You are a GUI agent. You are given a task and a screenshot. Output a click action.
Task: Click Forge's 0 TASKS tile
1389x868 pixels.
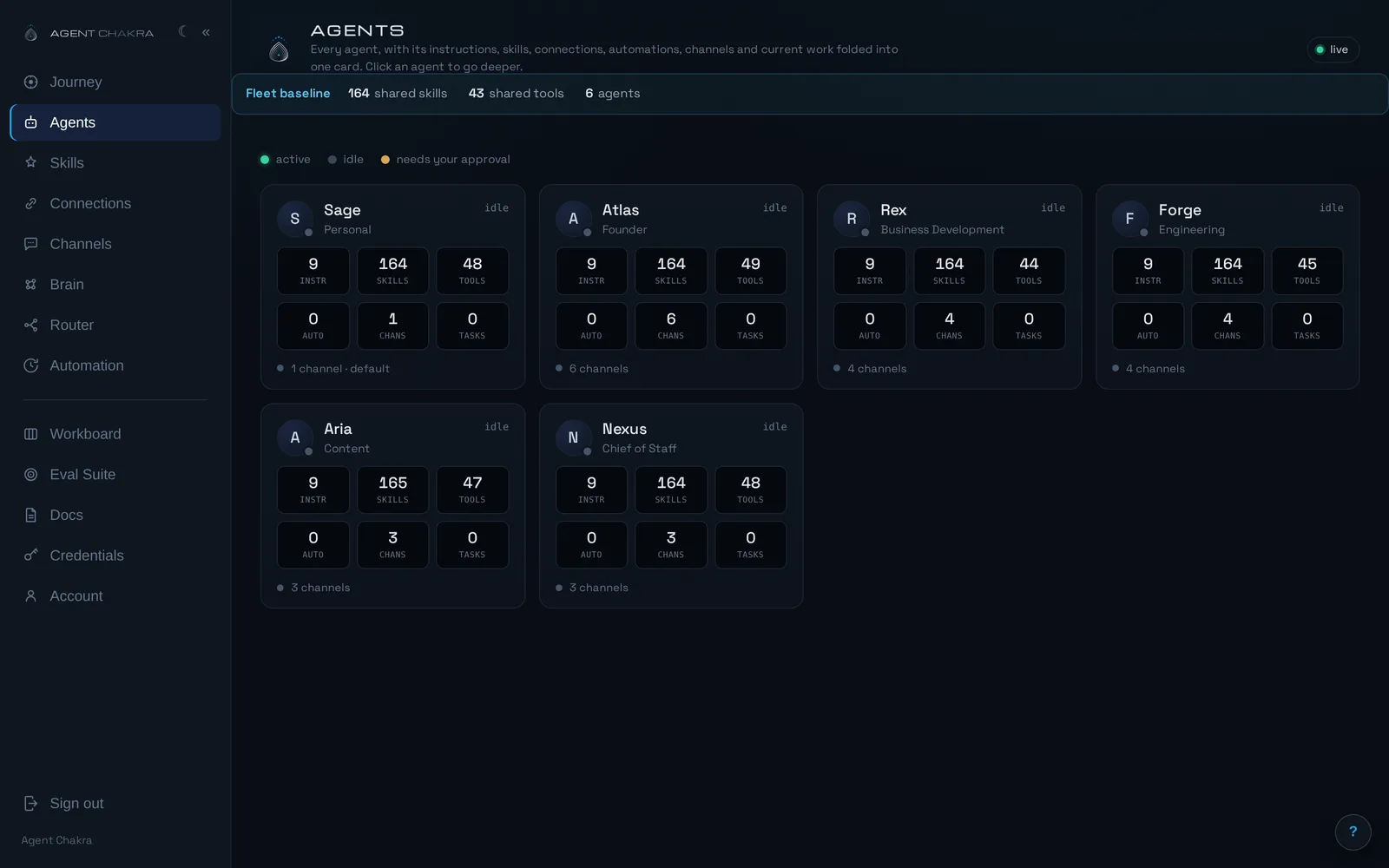[1307, 326]
